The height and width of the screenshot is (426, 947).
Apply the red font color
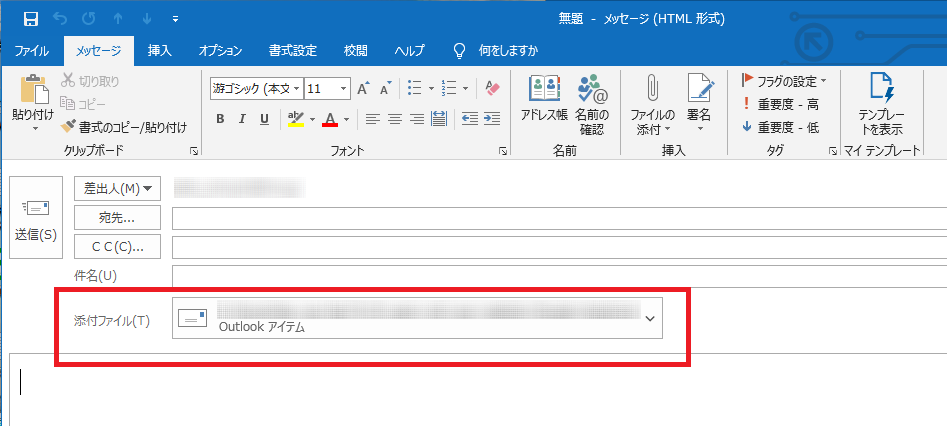(330, 119)
